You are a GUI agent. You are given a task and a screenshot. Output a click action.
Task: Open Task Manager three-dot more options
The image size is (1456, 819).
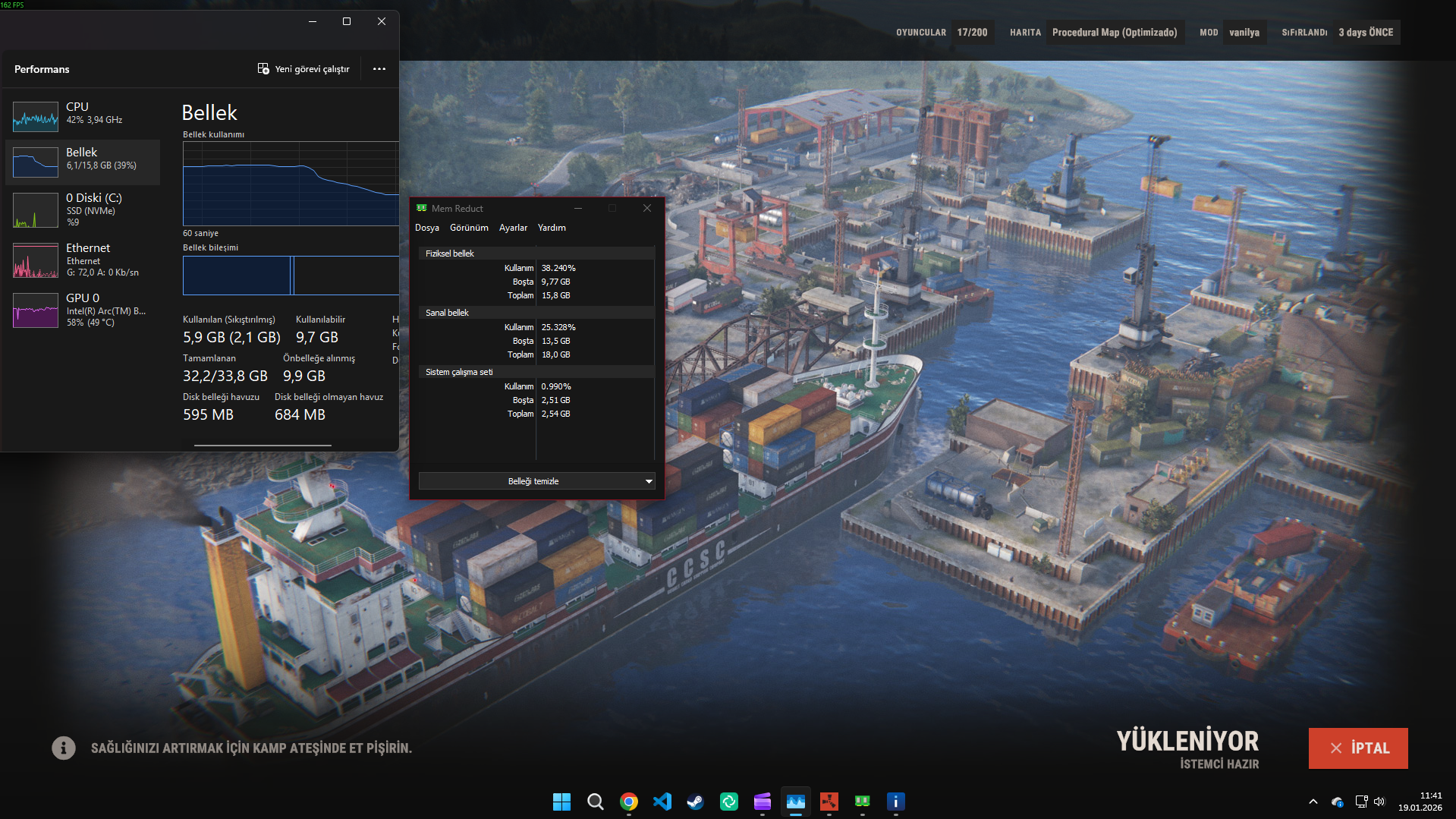pyautogui.click(x=379, y=69)
